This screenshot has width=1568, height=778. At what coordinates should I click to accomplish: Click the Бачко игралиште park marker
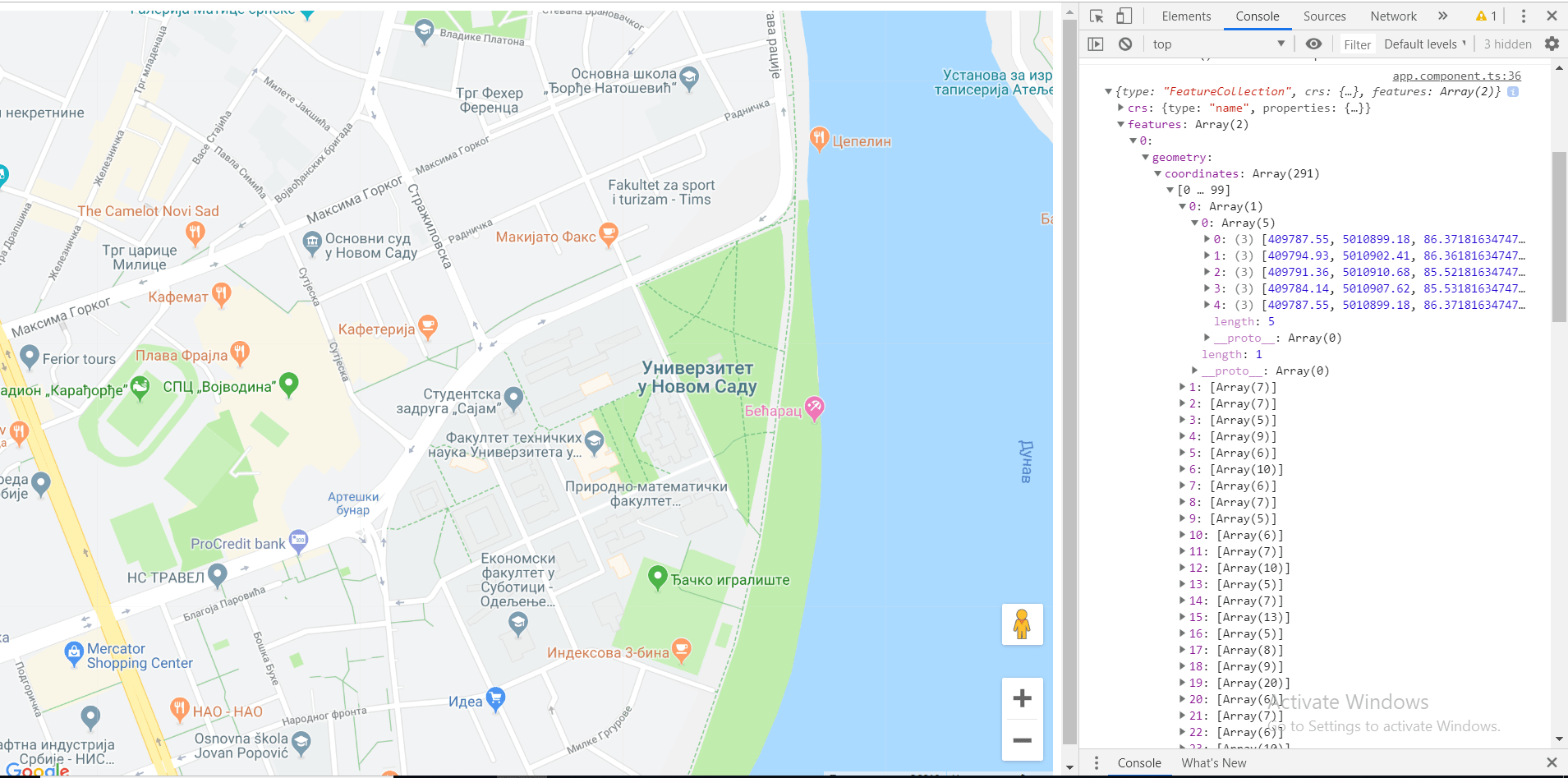[657, 578]
